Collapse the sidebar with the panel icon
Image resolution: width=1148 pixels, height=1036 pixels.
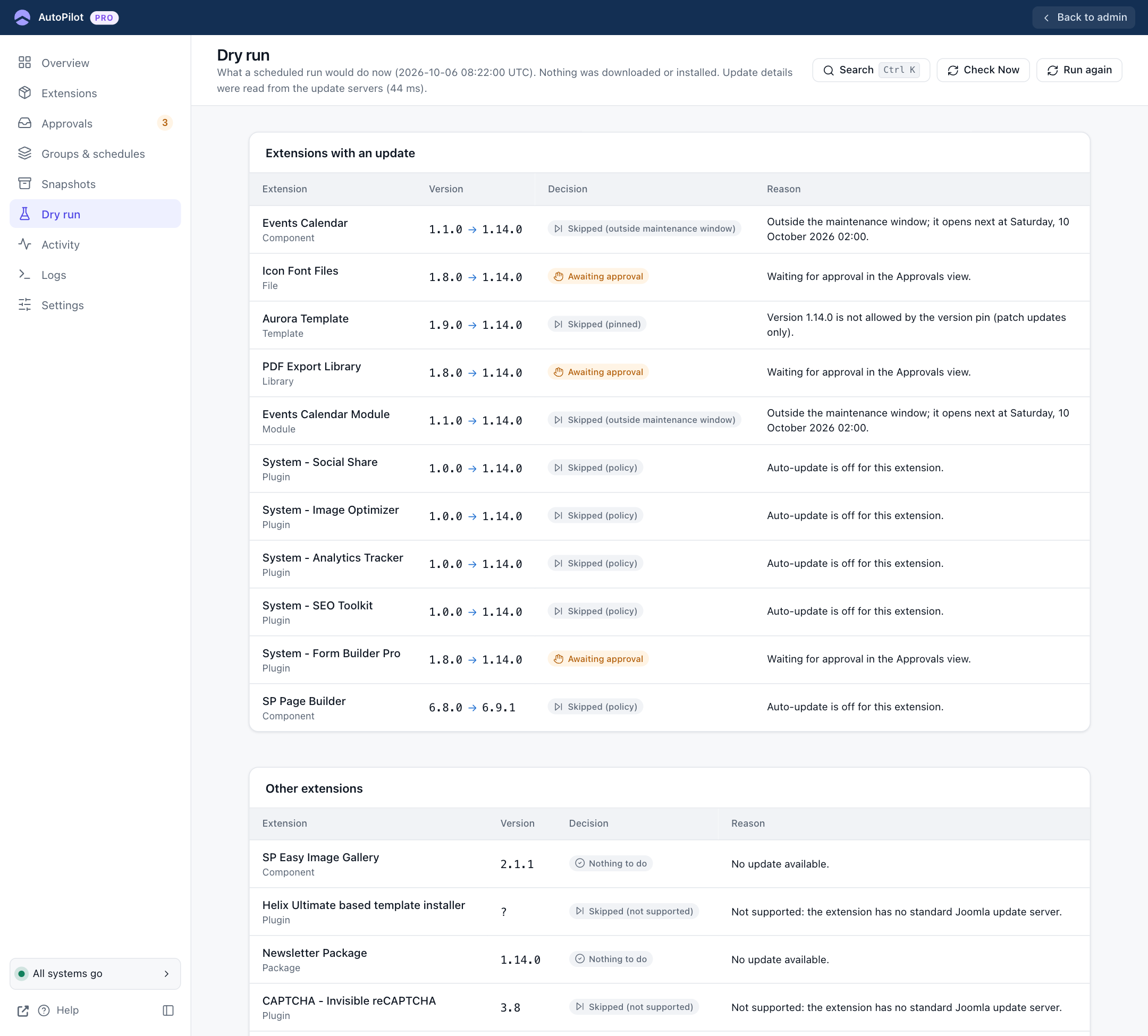pyautogui.click(x=168, y=1010)
